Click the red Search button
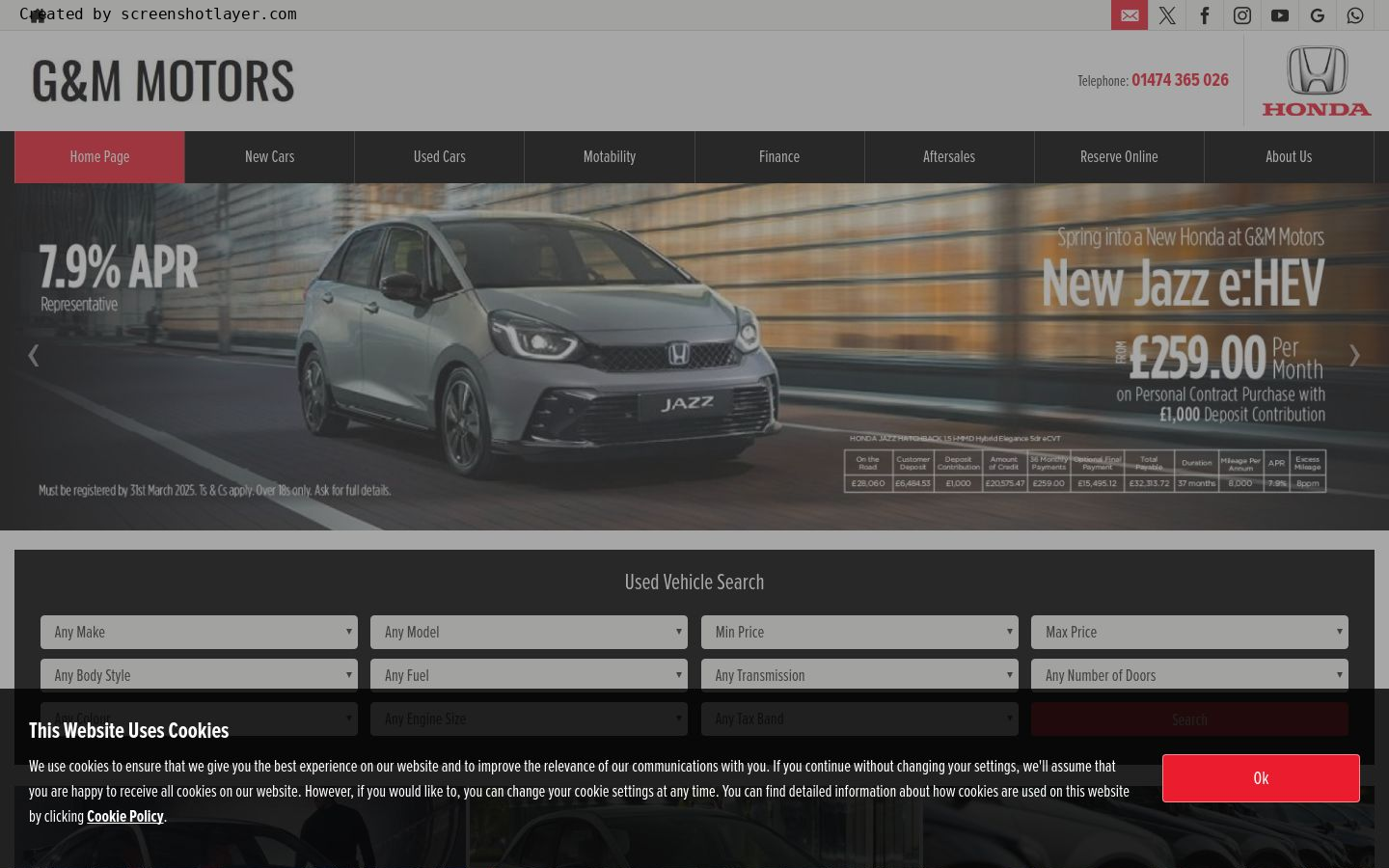 (x=1189, y=719)
